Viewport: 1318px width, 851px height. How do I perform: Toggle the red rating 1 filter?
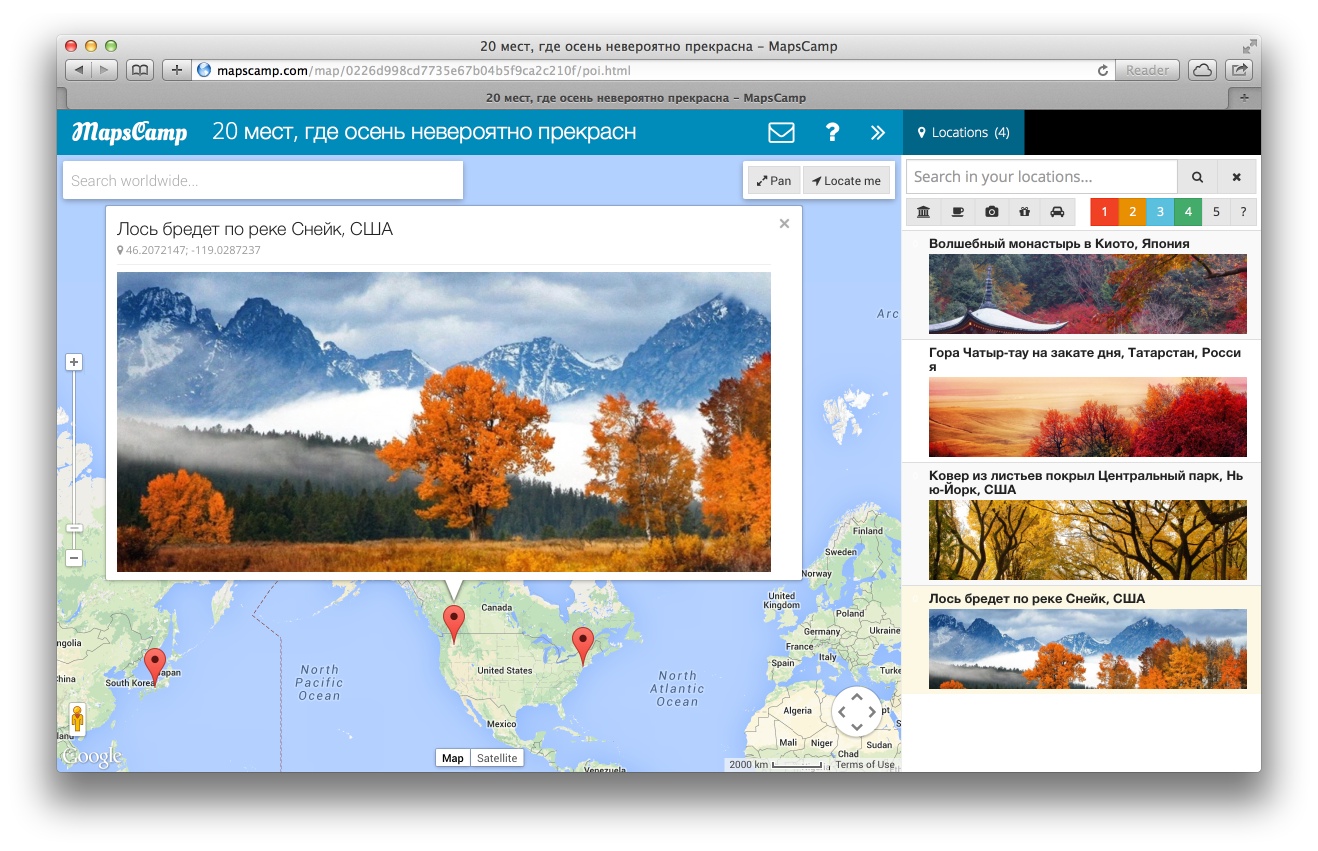coord(1104,212)
